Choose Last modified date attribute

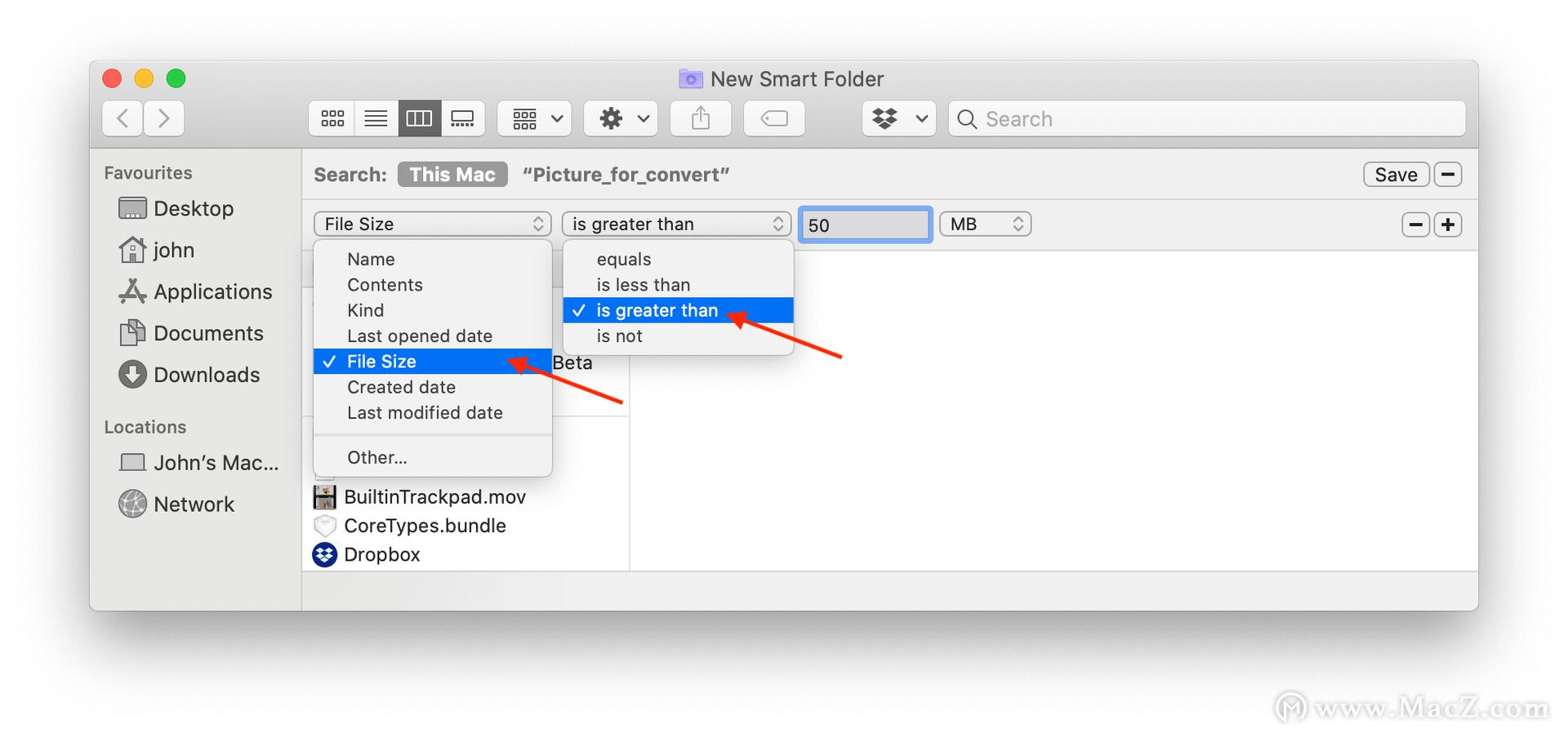pyautogui.click(x=433, y=413)
